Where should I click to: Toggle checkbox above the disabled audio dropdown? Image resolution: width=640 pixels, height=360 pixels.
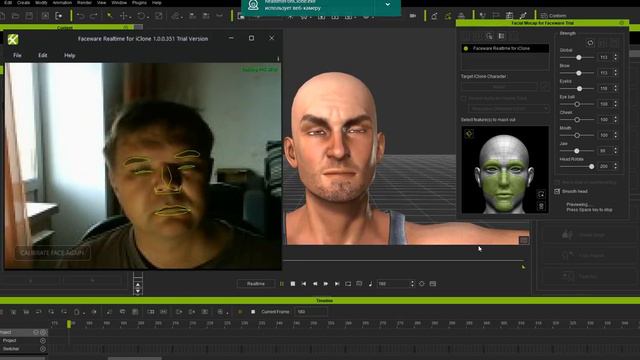pyautogui.click(x=463, y=98)
